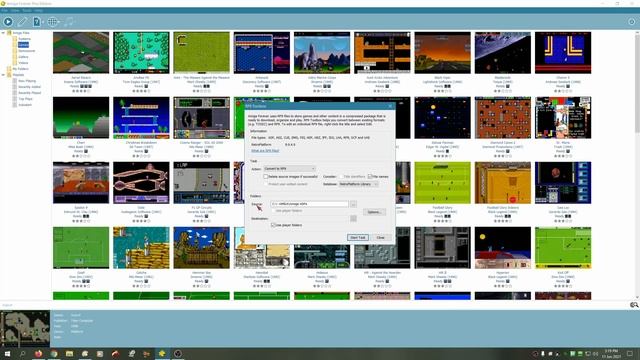The height and width of the screenshot is (360, 640).
Task: Open the File menu
Action: coord(4,10)
